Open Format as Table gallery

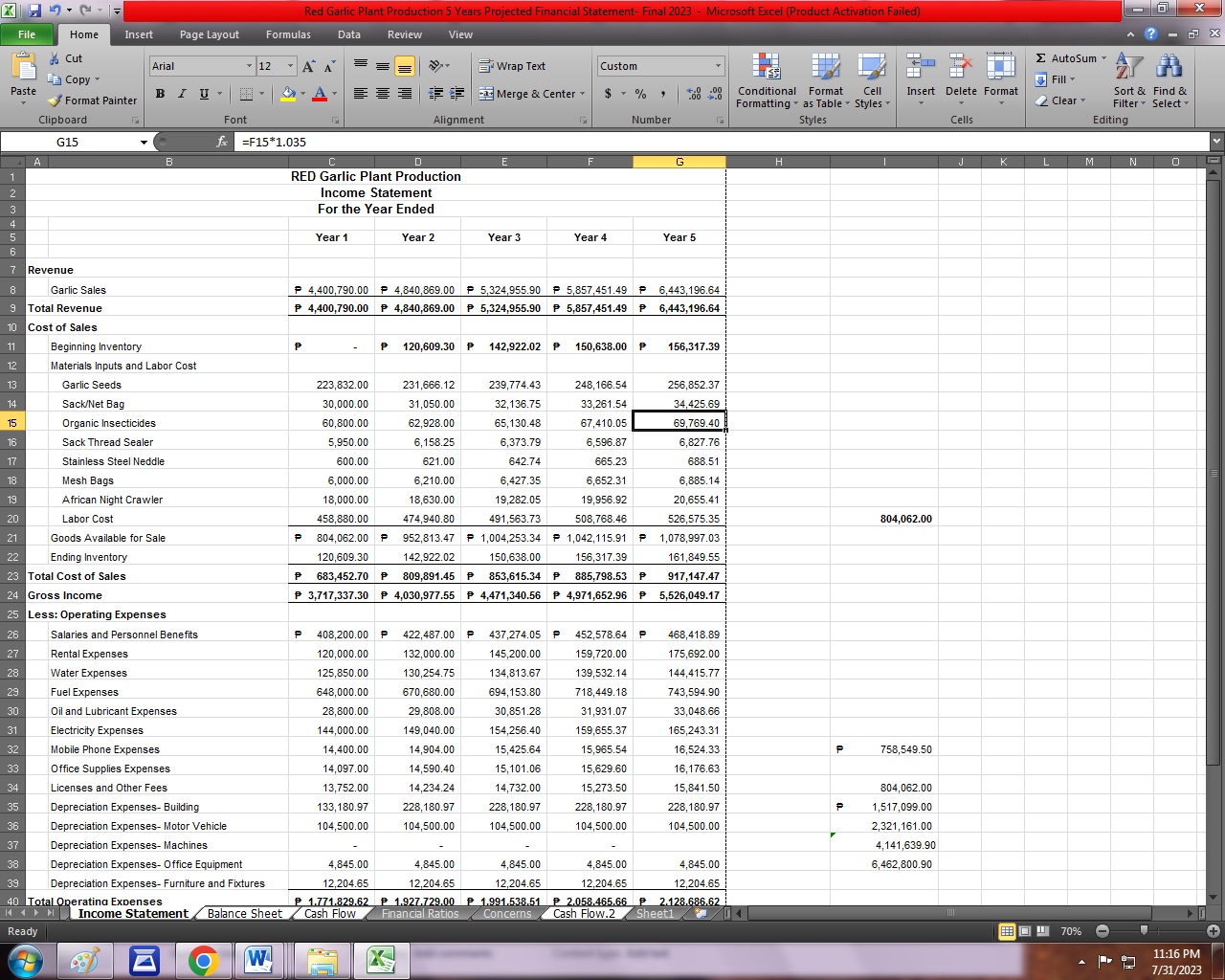point(825,81)
